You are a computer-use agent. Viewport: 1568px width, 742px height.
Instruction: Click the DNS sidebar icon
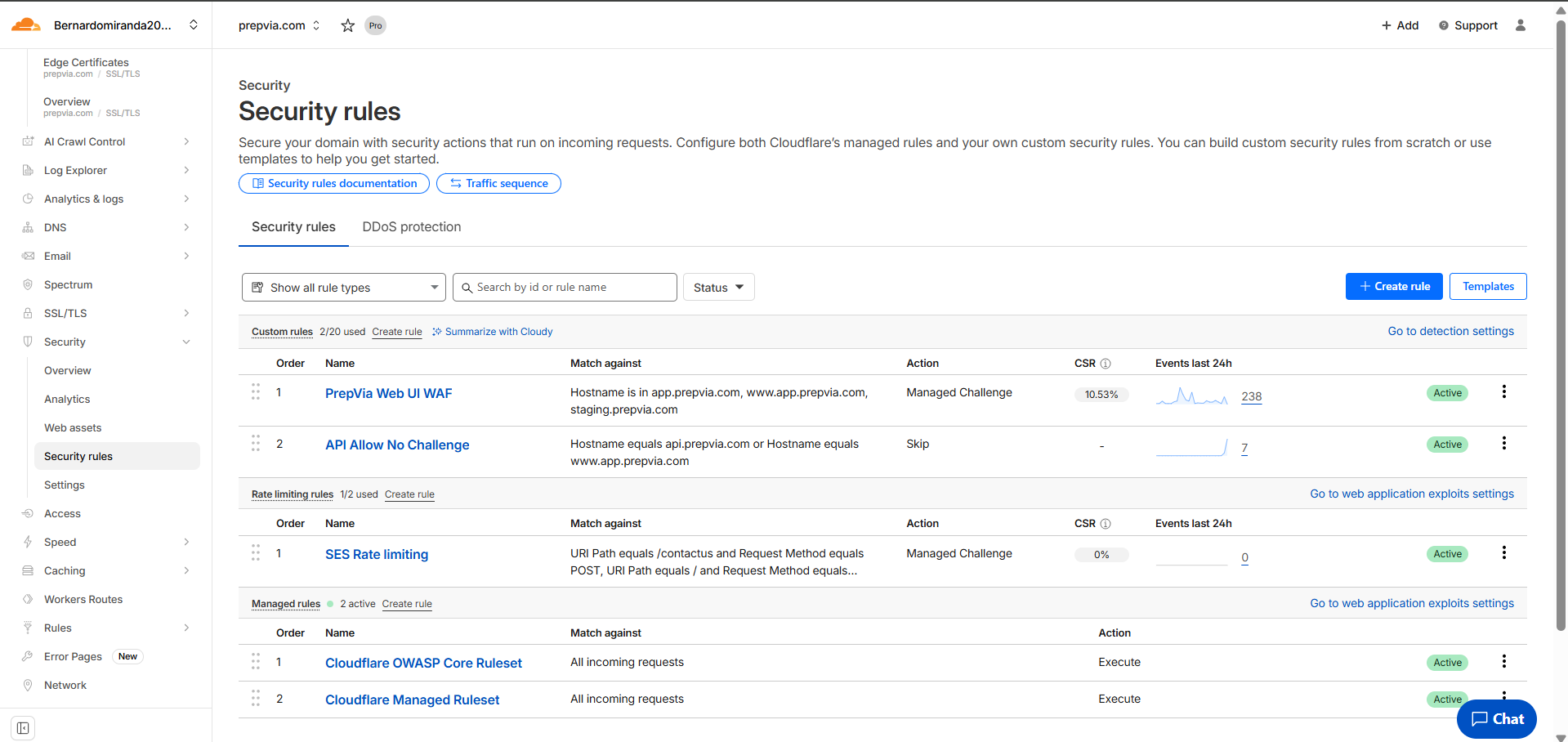point(28,227)
